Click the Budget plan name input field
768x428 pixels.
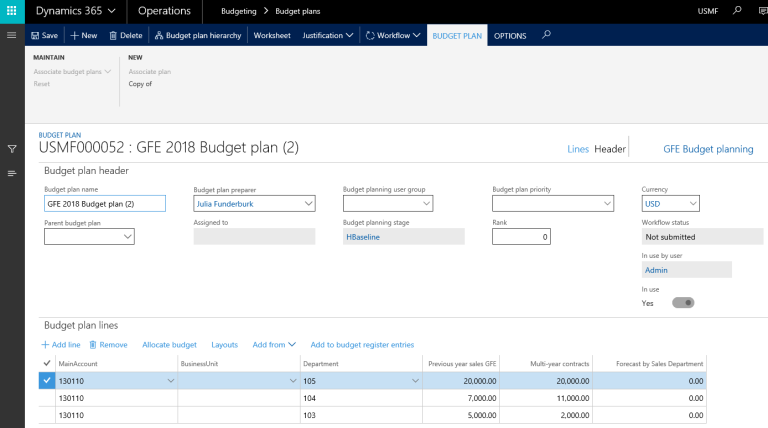106,204
